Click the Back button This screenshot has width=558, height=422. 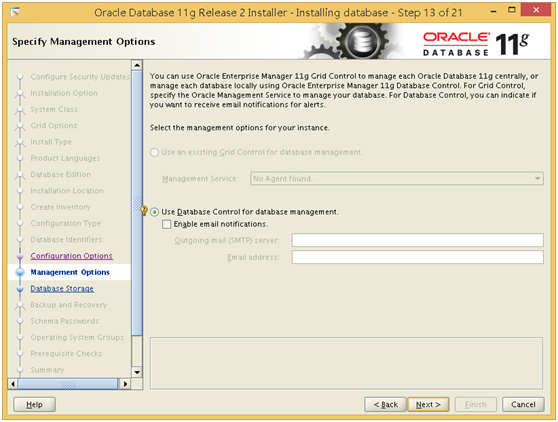pyautogui.click(x=385, y=405)
